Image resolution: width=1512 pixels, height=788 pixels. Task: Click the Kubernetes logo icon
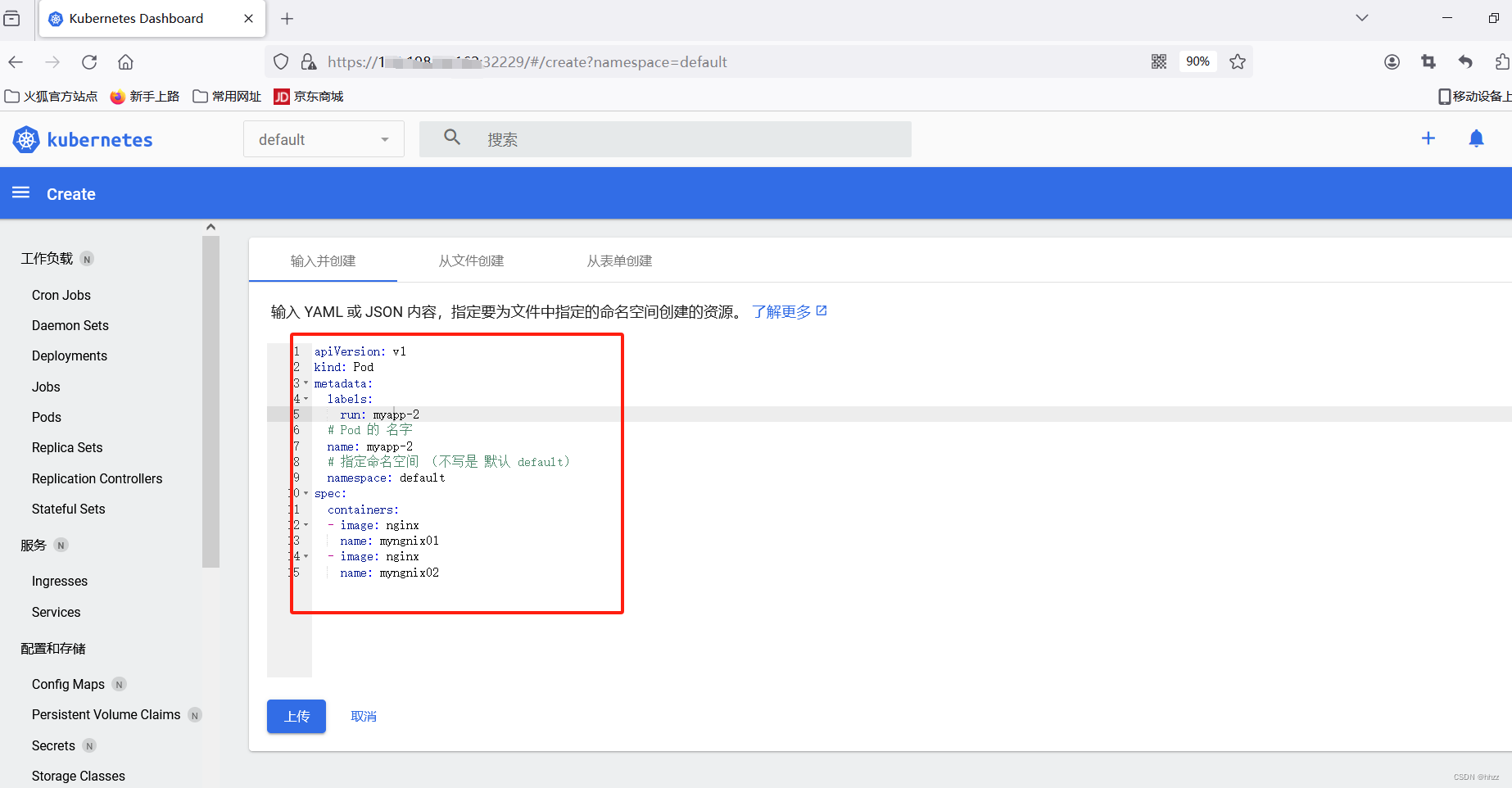pyautogui.click(x=26, y=140)
